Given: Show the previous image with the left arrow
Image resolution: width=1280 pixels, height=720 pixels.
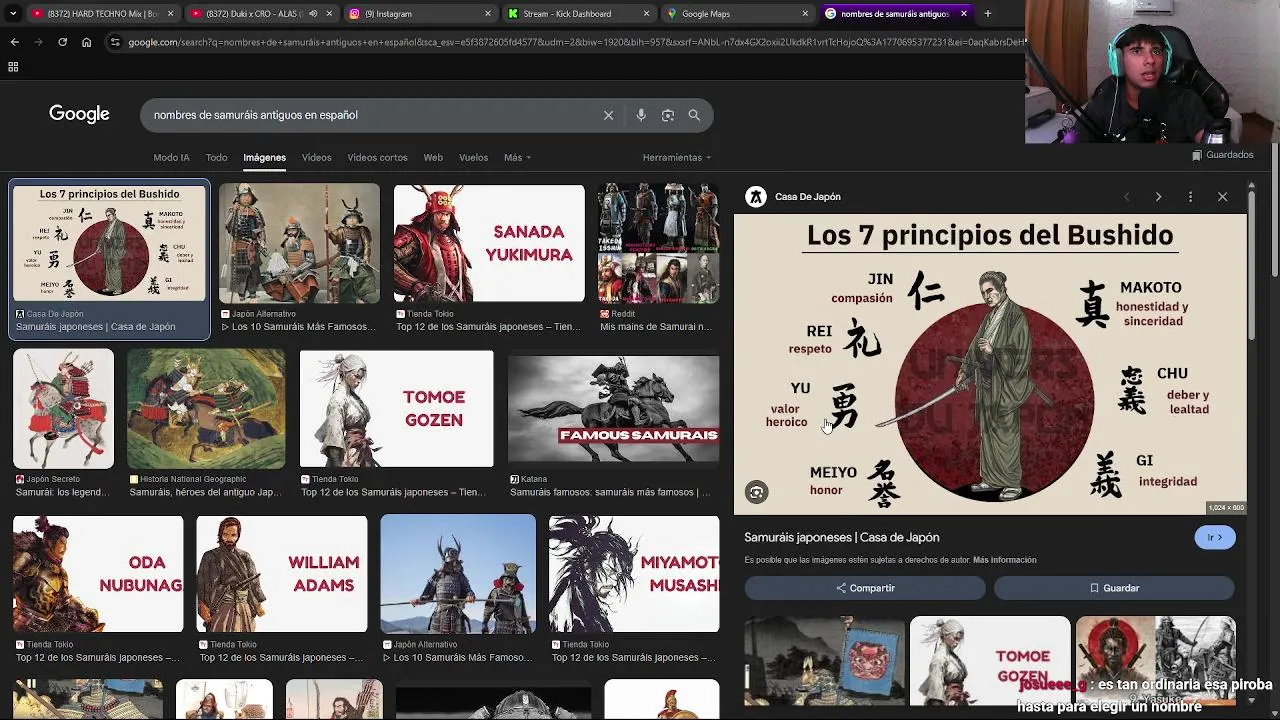Looking at the screenshot, I should (1126, 197).
